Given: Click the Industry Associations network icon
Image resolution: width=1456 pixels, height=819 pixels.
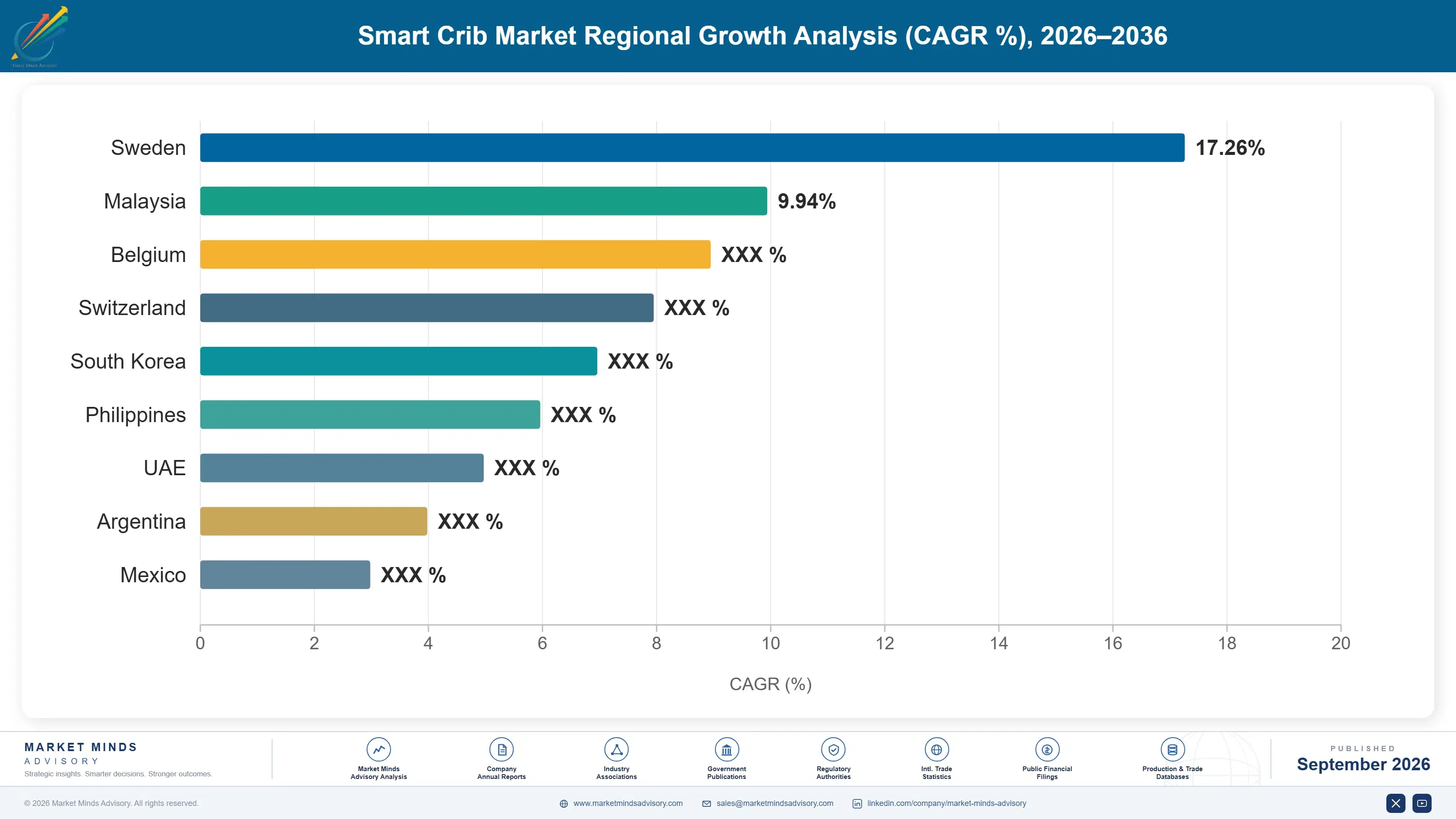Looking at the screenshot, I should (x=617, y=749).
